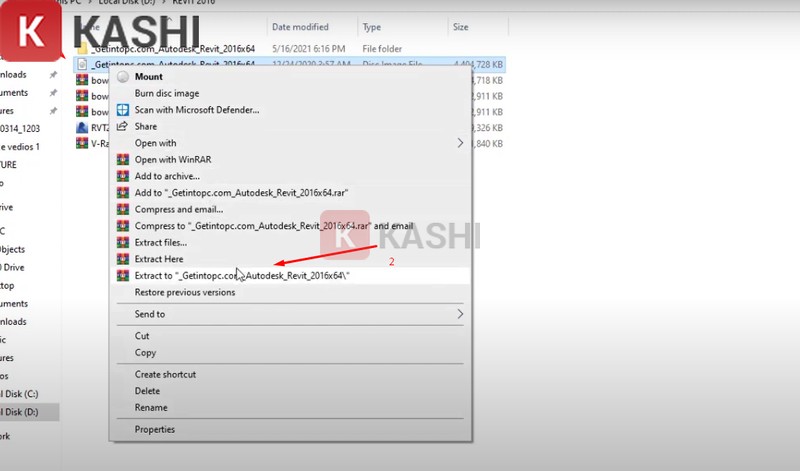
Task: Expand the Send to submenu arrow
Action: pyautogui.click(x=460, y=314)
